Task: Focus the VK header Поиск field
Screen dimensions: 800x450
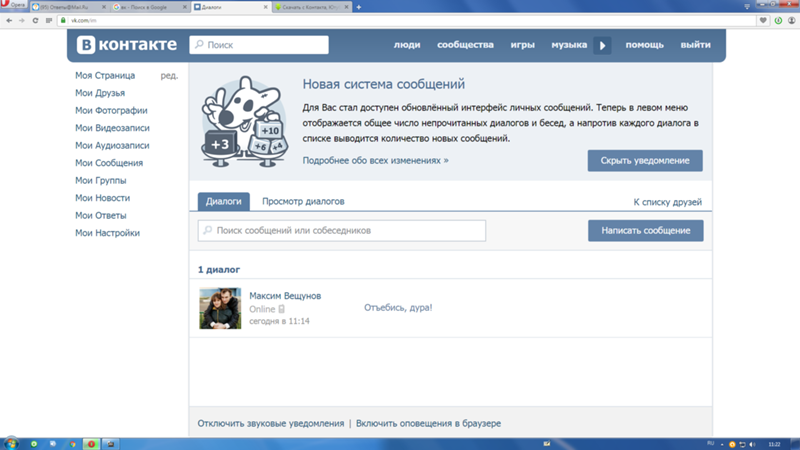Action: pos(259,45)
